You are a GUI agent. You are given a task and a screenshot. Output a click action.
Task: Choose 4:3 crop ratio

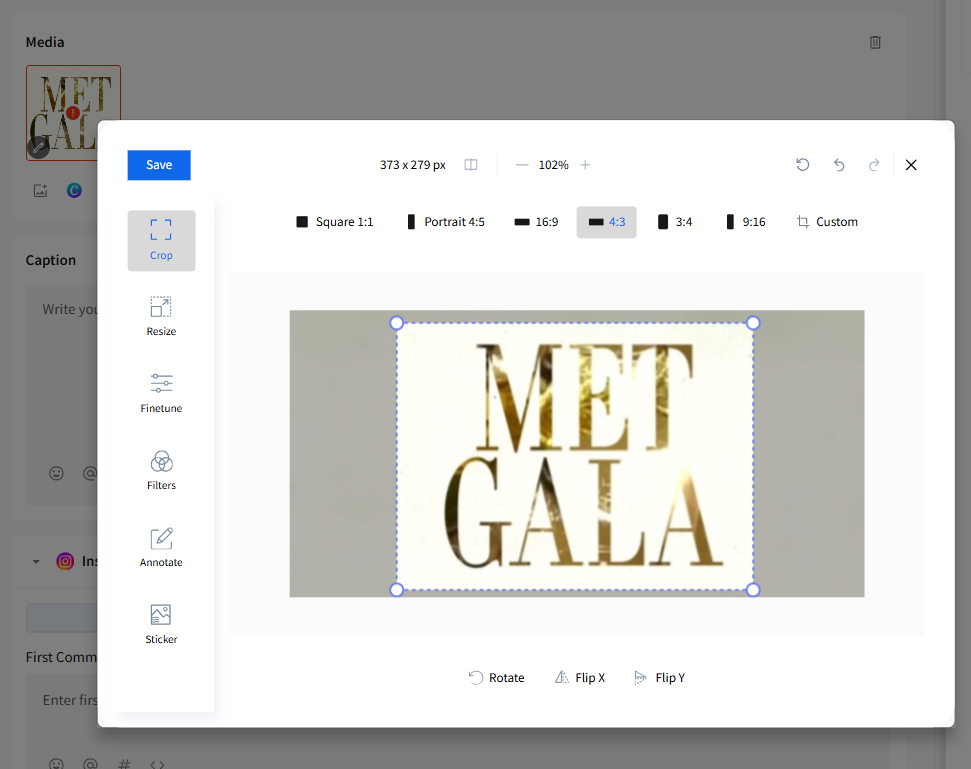(606, 222)
